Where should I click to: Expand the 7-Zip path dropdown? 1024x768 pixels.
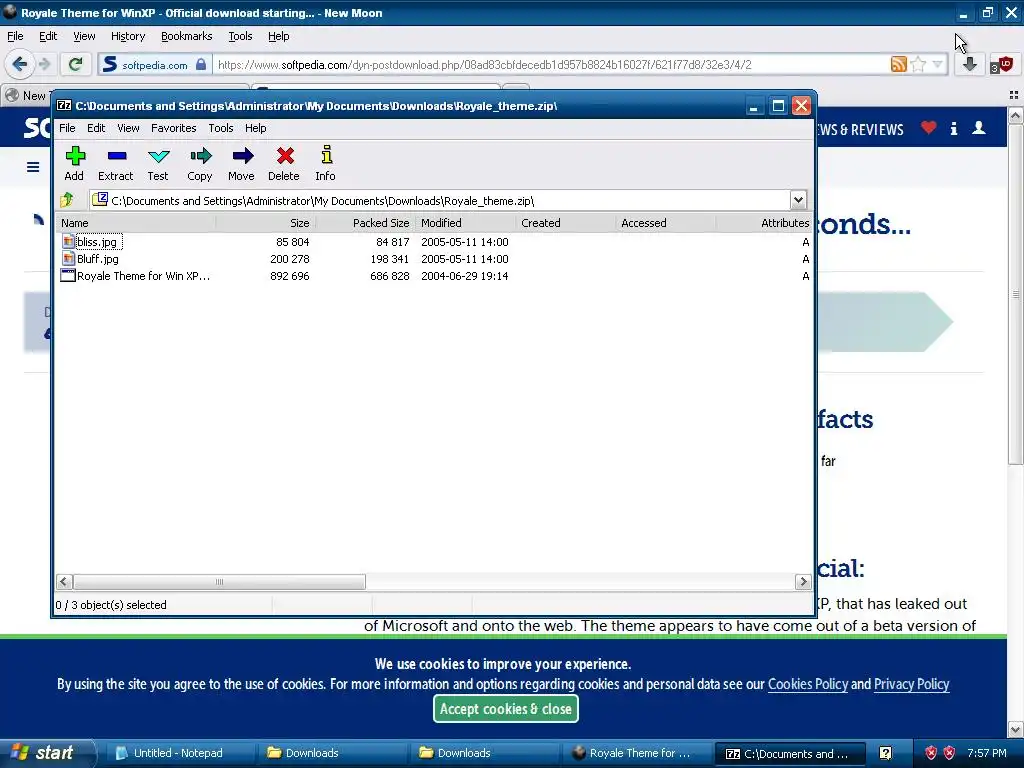coord(798,200)
